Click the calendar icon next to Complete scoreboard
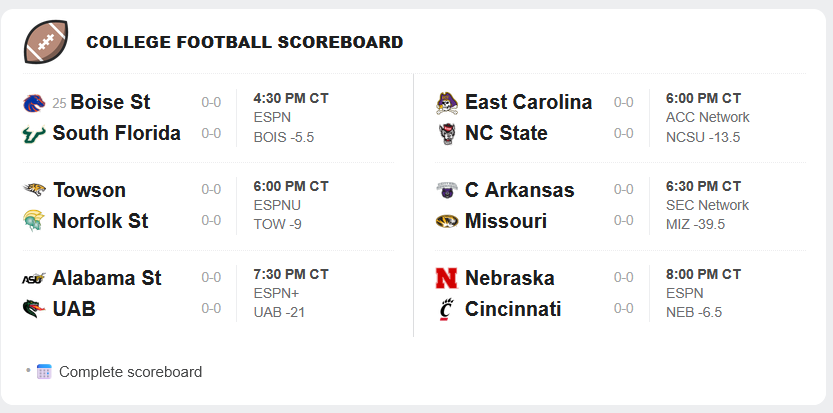 44,372
